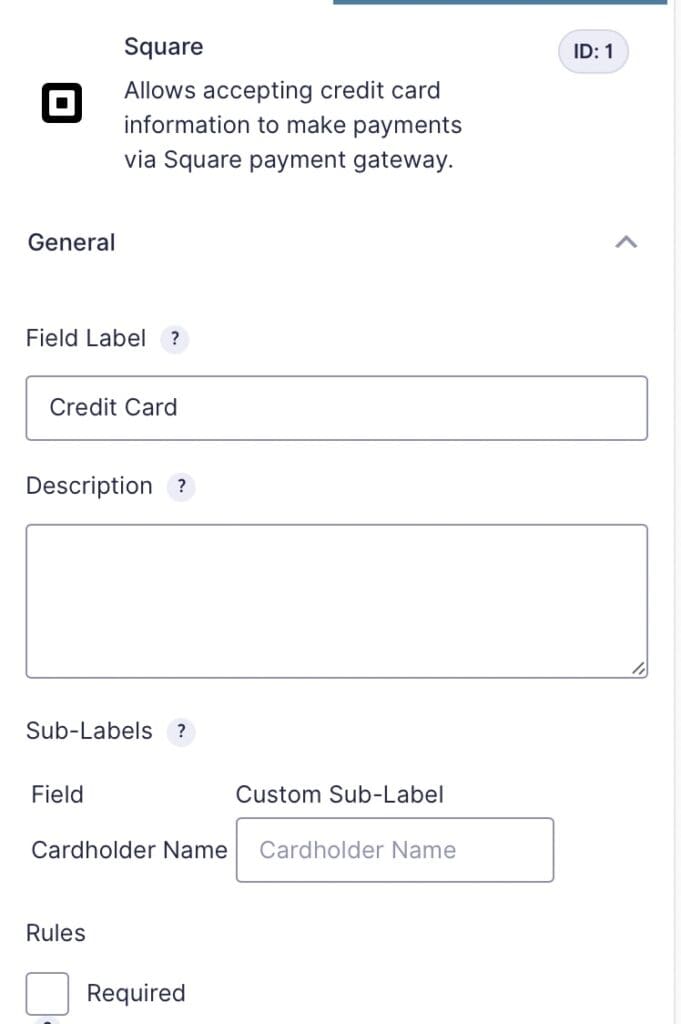Collapse the General section with the chevron
This screenshot has height=1024, width=681.
[x=626, y=242]
